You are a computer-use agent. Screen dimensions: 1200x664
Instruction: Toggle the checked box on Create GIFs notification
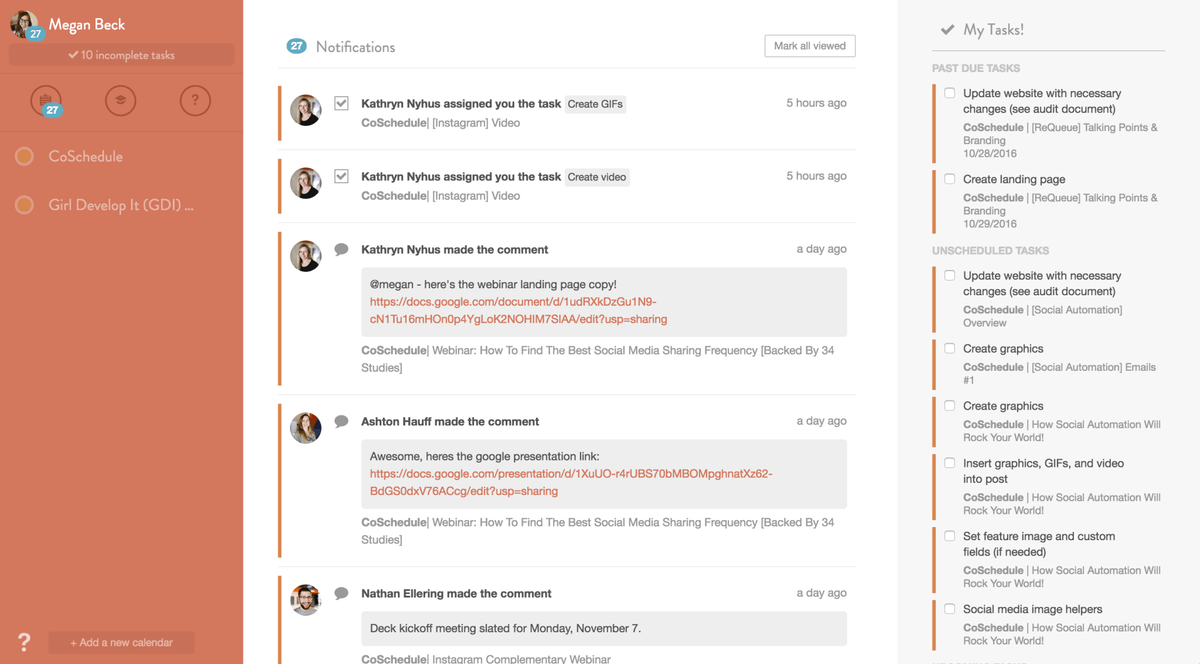pos(341,103)
